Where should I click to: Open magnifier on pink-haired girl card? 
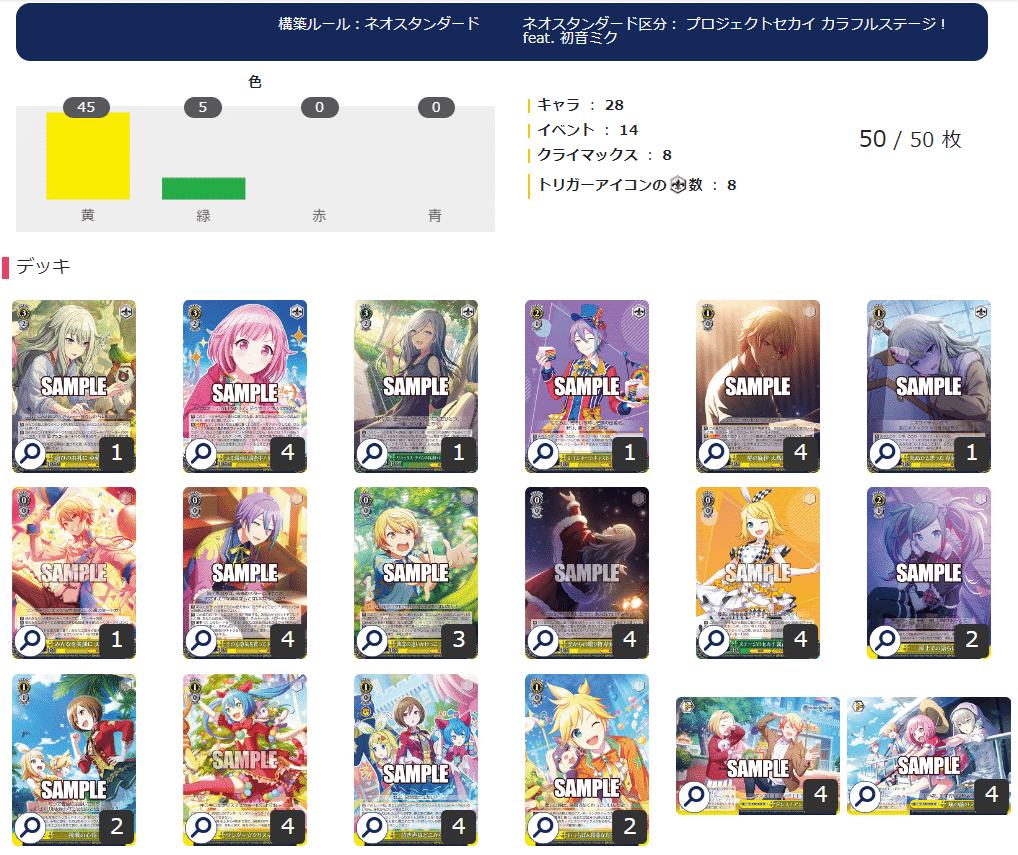(x=201, y=454)
